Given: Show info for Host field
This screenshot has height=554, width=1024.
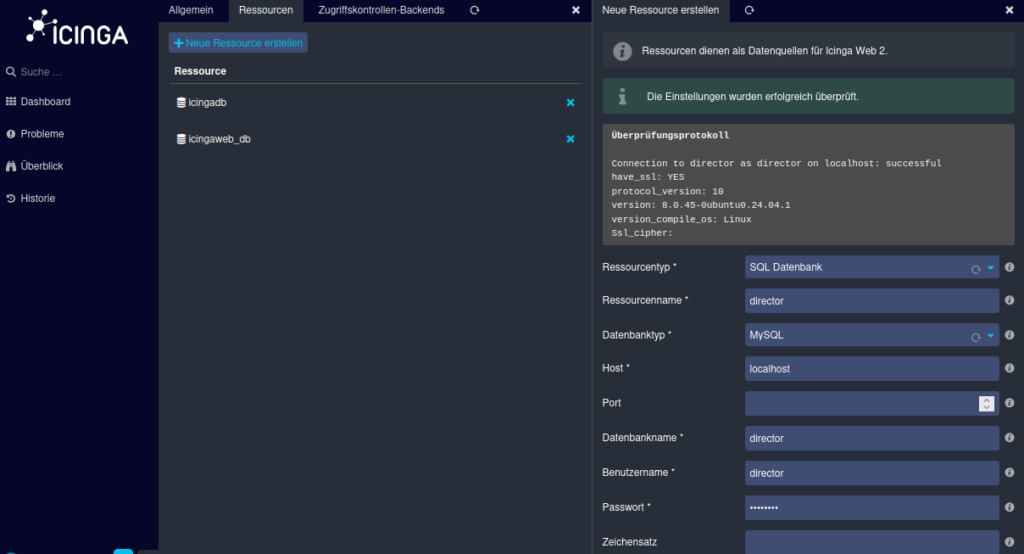Looking at the screenshot, I should coord(1010,368).
